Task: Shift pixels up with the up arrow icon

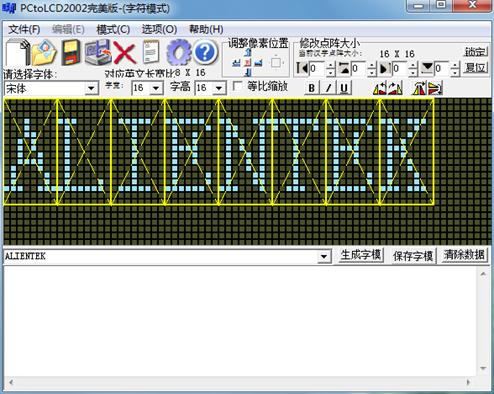Action: tap(248, 52)
